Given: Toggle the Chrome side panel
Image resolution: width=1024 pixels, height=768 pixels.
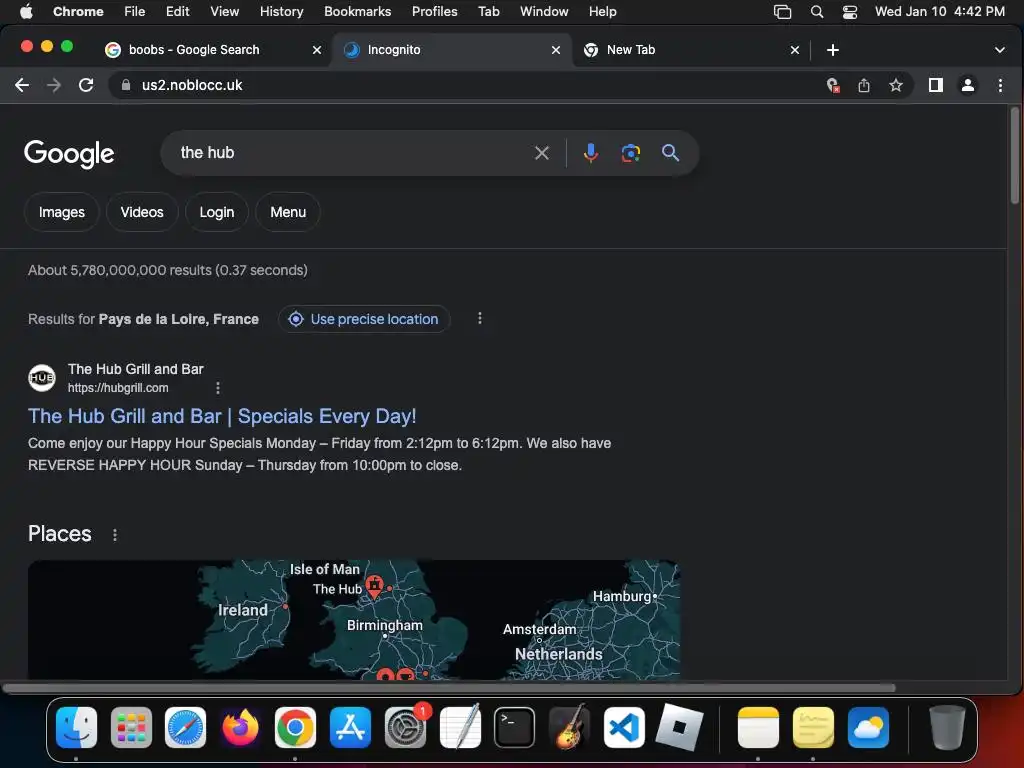Looking at the screenshot, I should 936,85.
